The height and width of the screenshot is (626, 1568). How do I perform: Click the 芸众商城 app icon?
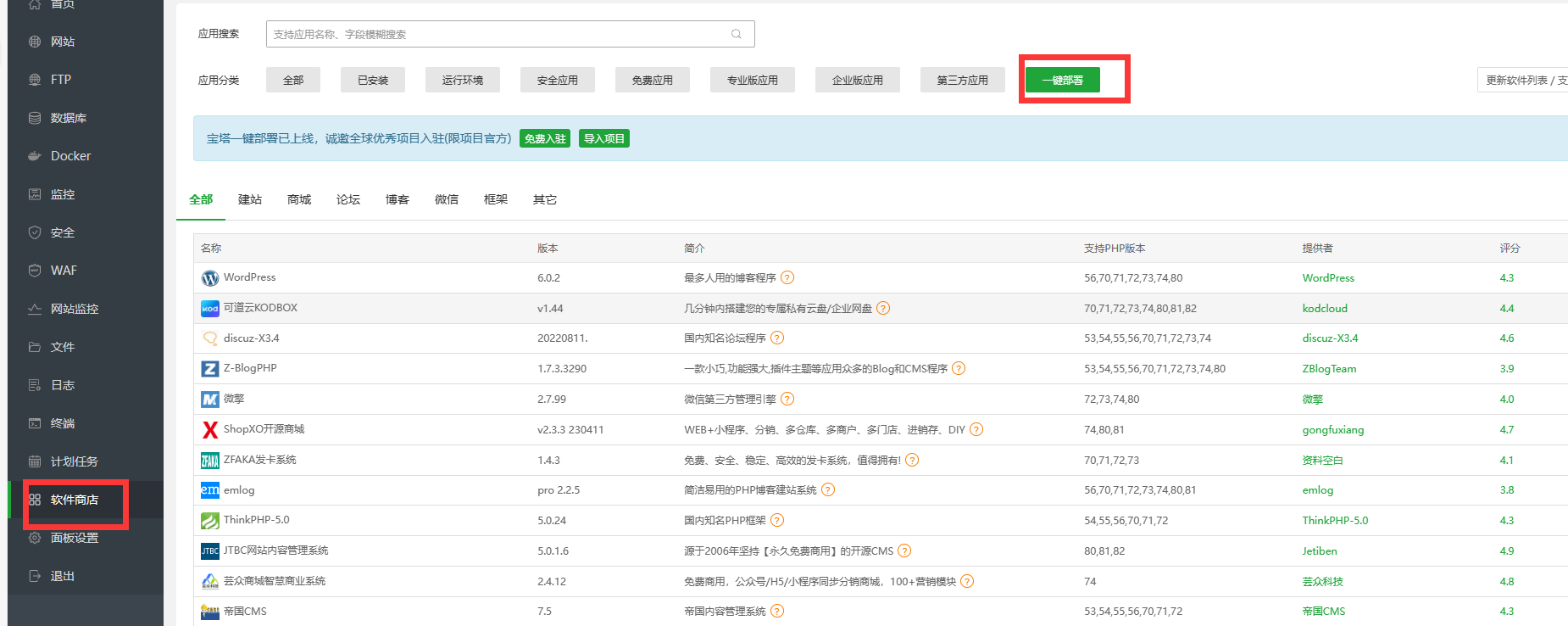(210, 581)
